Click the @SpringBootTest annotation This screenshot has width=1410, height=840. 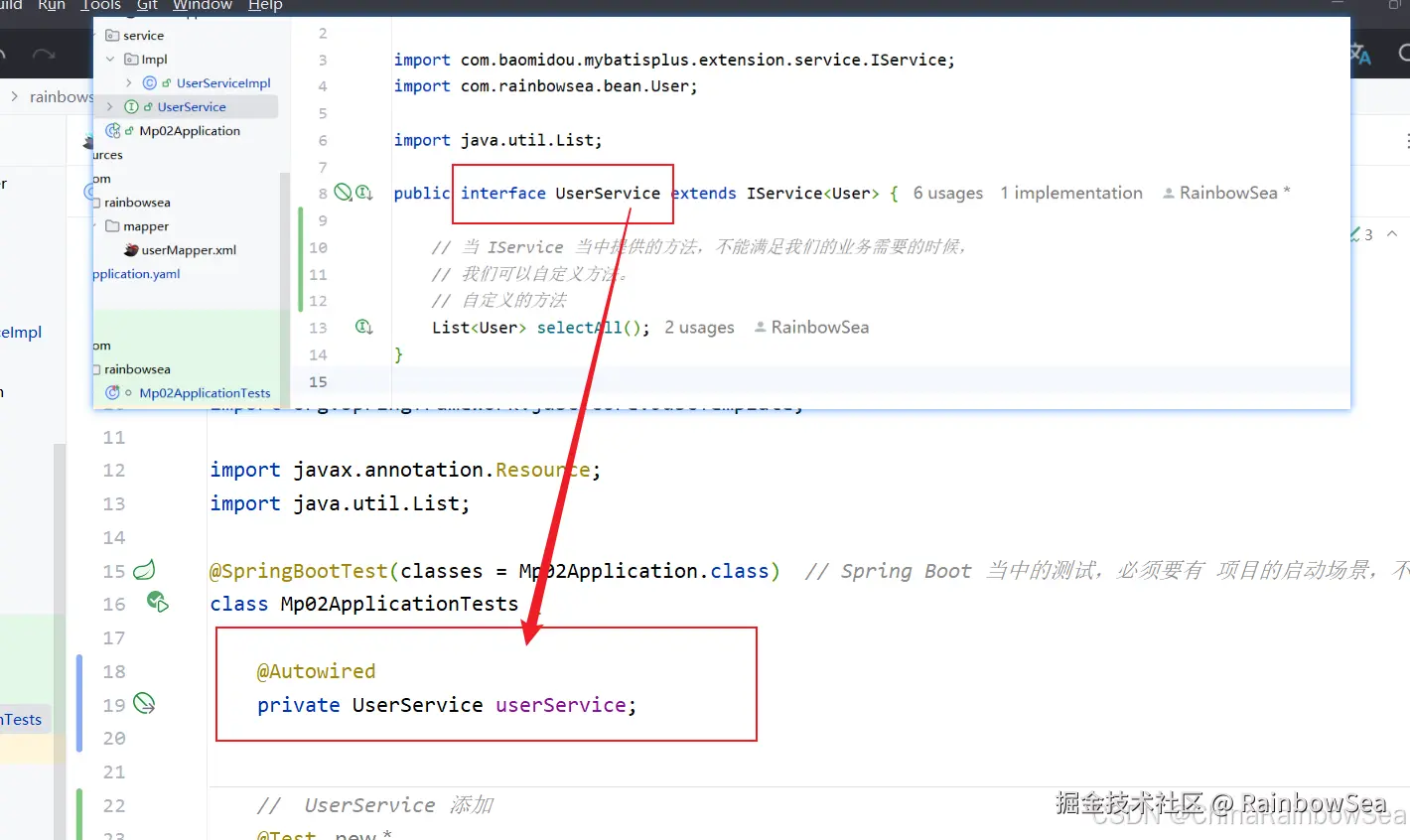(x=299, y=571)
